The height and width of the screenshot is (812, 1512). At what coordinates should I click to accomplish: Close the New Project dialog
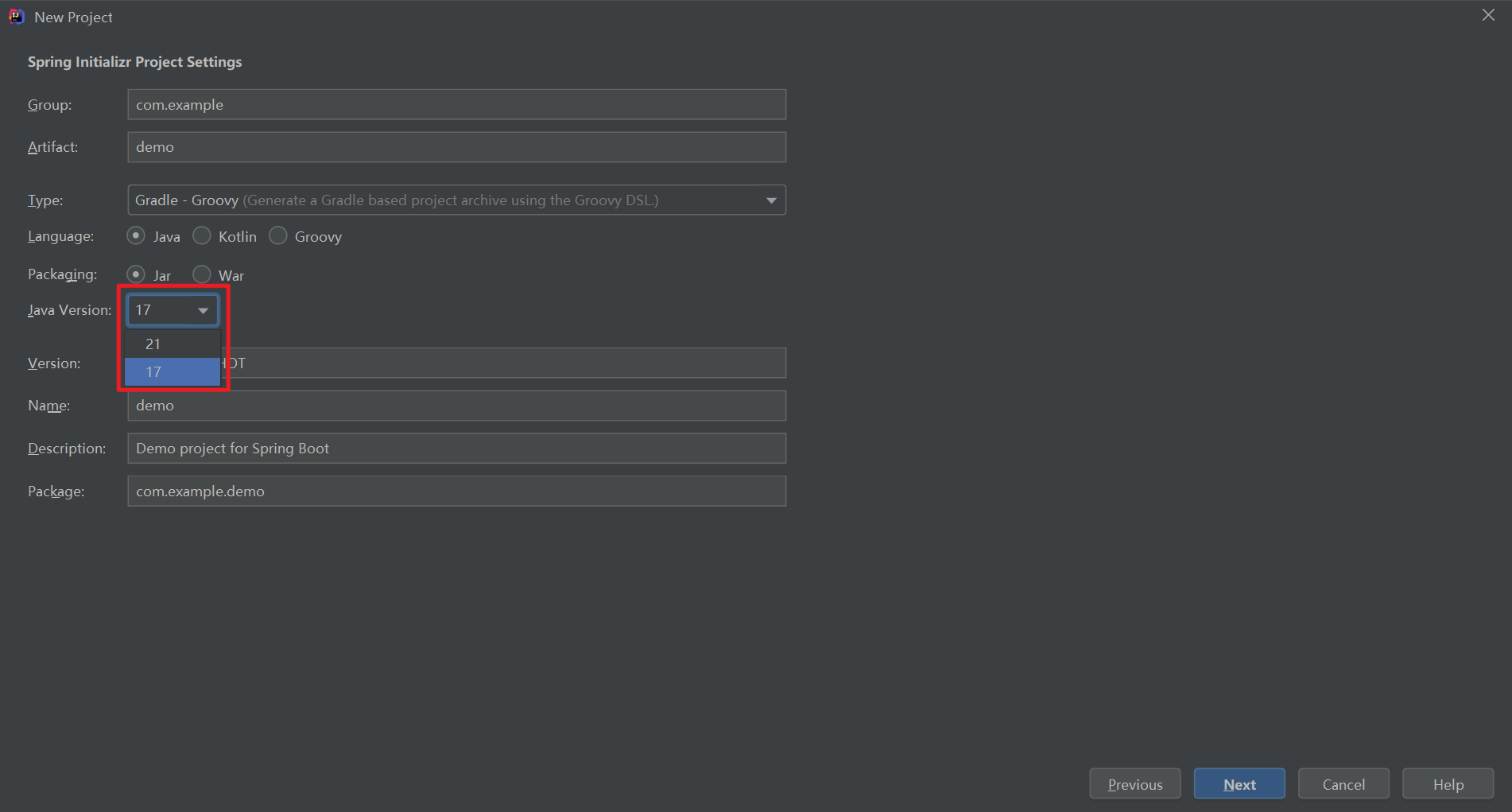coord(1488,15)
